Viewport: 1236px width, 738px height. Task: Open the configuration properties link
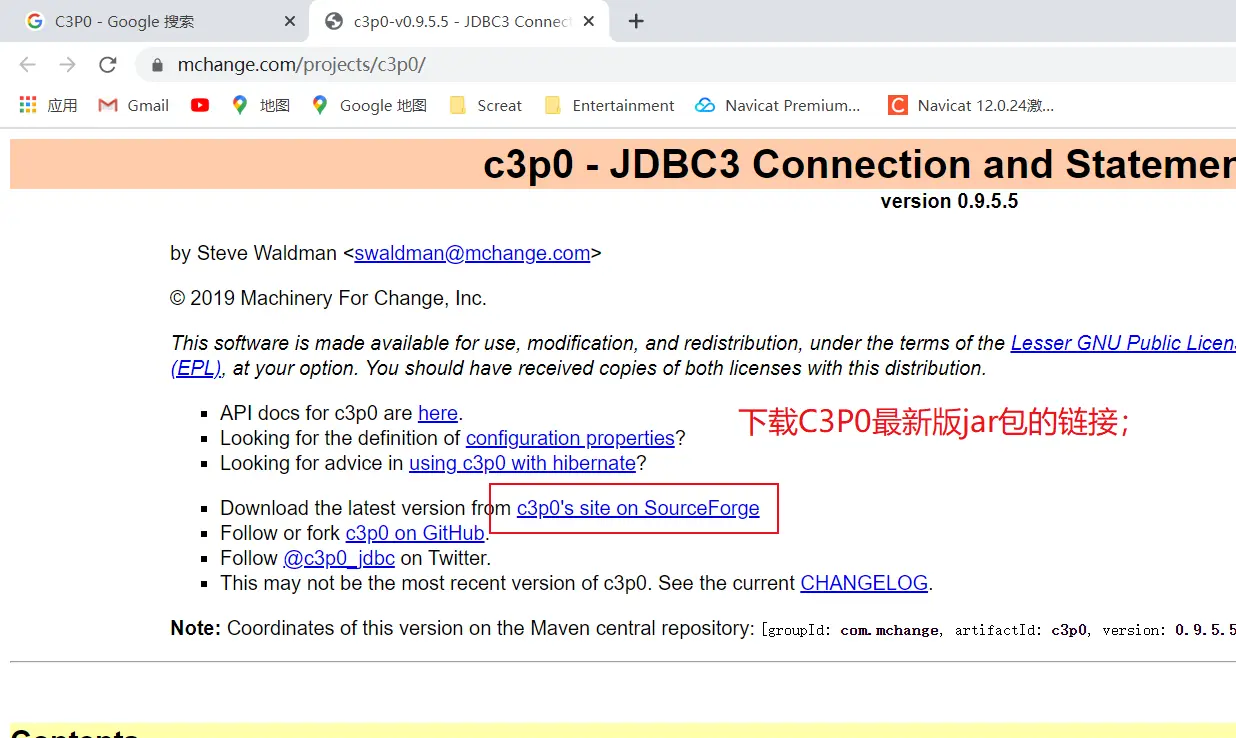click(570, 438)
